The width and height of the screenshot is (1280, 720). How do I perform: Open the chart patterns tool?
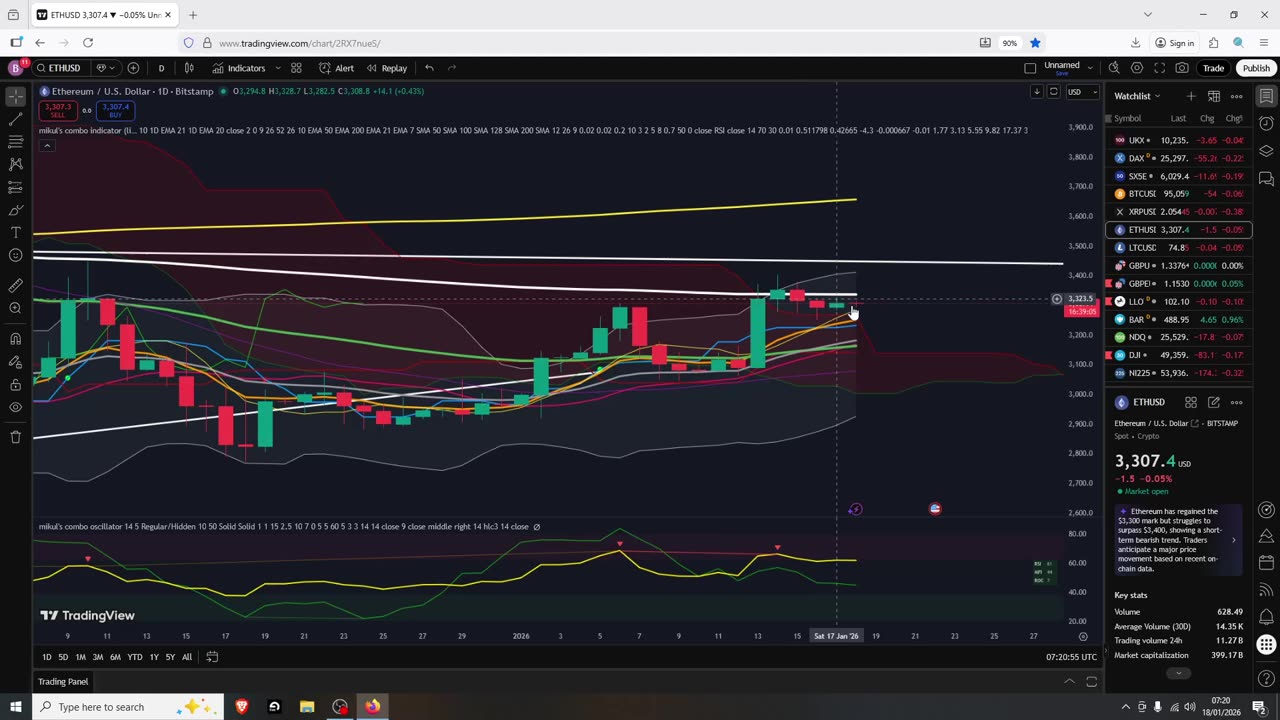pos(15,165)
